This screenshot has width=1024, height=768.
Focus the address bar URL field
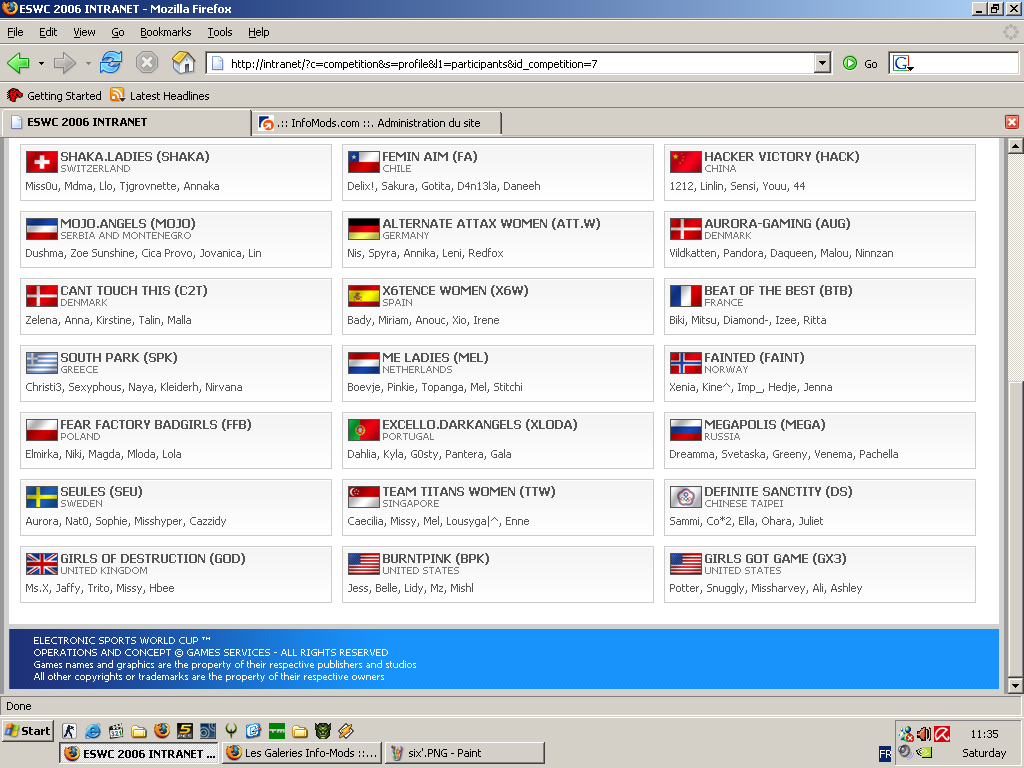[511, 63]
